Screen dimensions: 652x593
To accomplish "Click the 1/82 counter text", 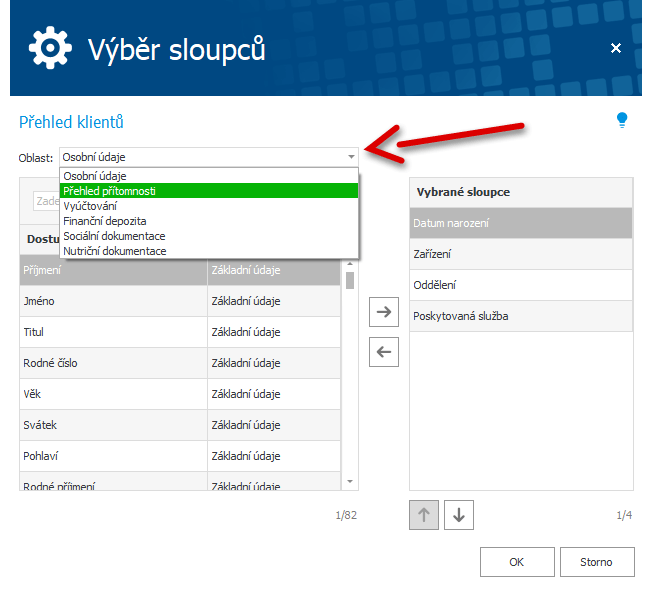I will [346, 515].
